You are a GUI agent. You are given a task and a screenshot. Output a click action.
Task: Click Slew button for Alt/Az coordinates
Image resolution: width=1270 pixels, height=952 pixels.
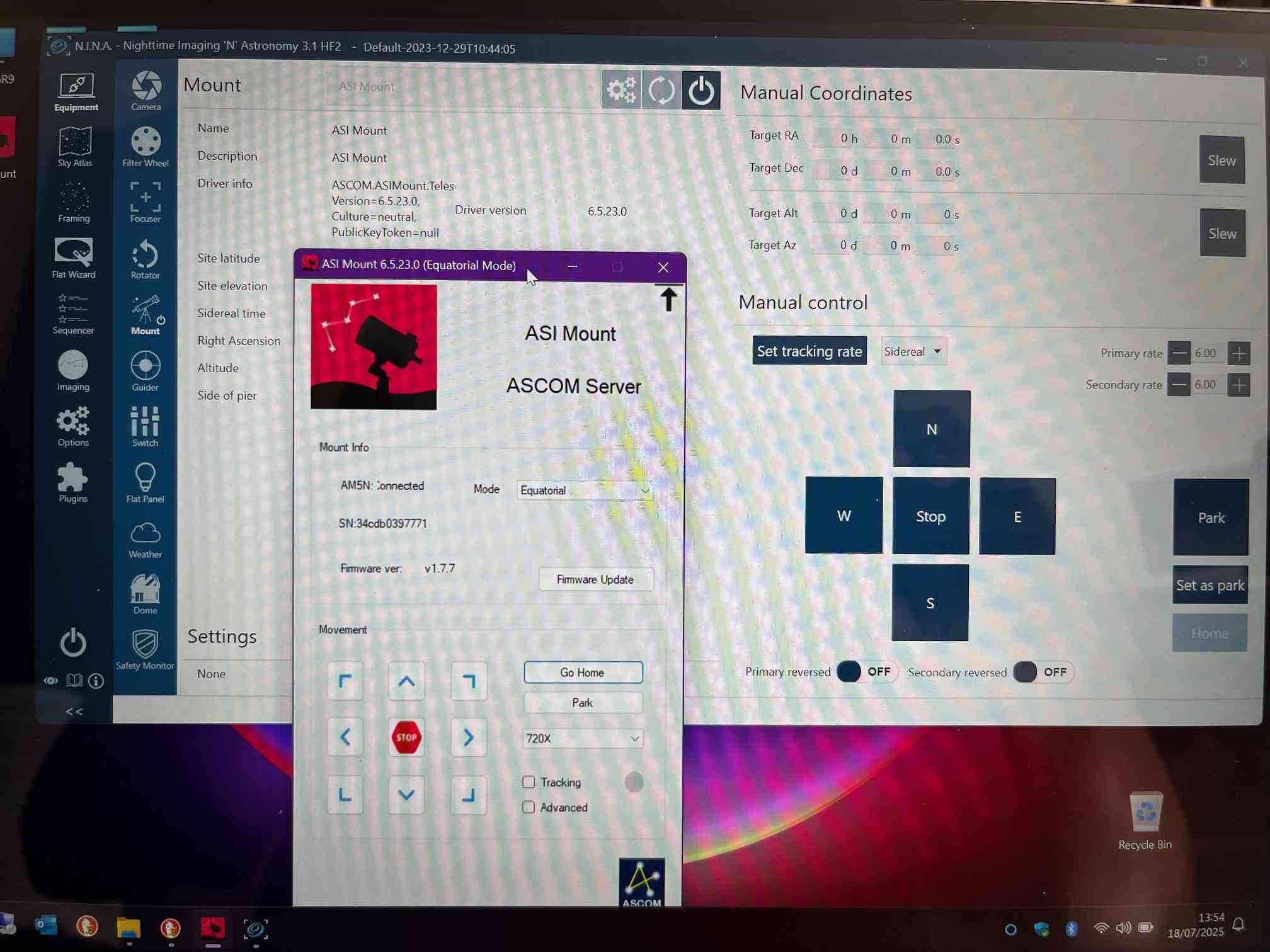coord(1223,234)
